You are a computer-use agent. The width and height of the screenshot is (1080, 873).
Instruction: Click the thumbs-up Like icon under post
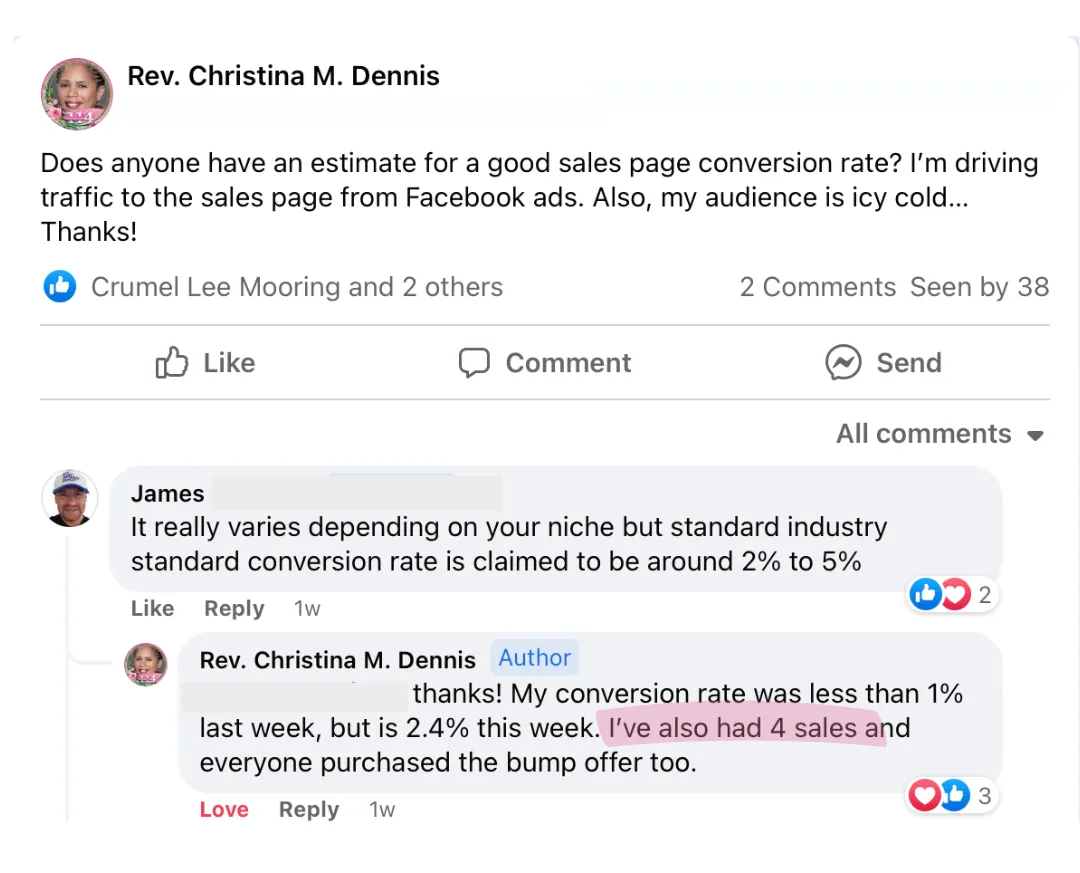tap(172, 362)
